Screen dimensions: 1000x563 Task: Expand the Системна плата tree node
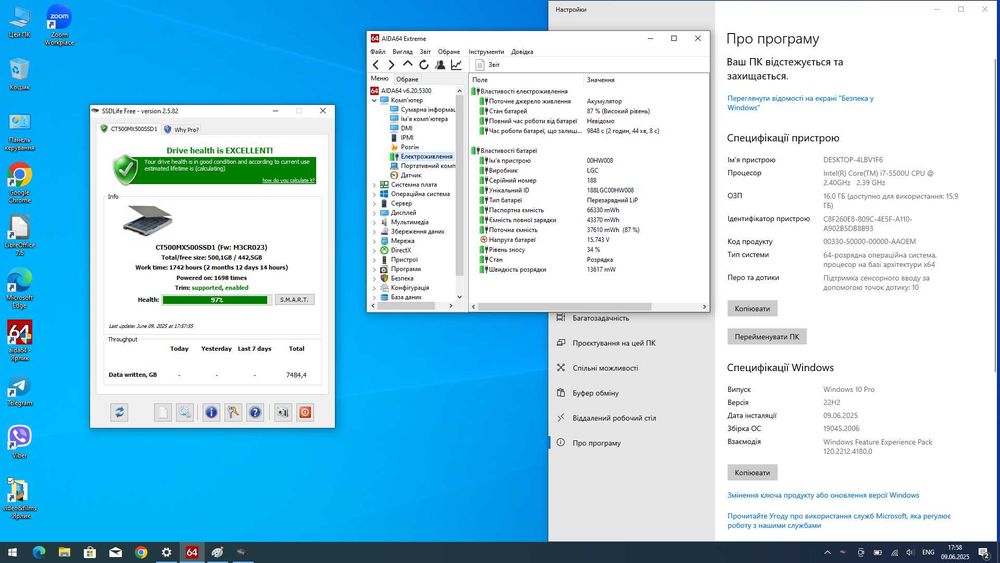coord(374,184)
